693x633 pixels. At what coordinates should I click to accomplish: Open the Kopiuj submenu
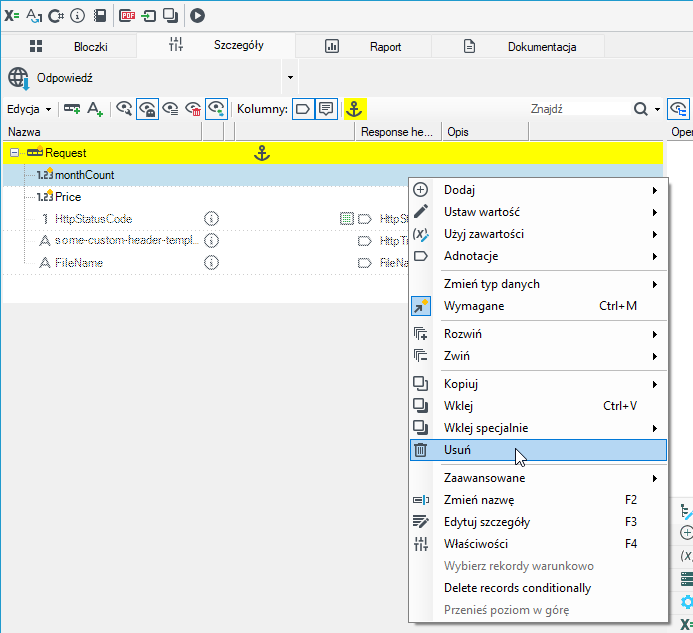click(538, 384)
